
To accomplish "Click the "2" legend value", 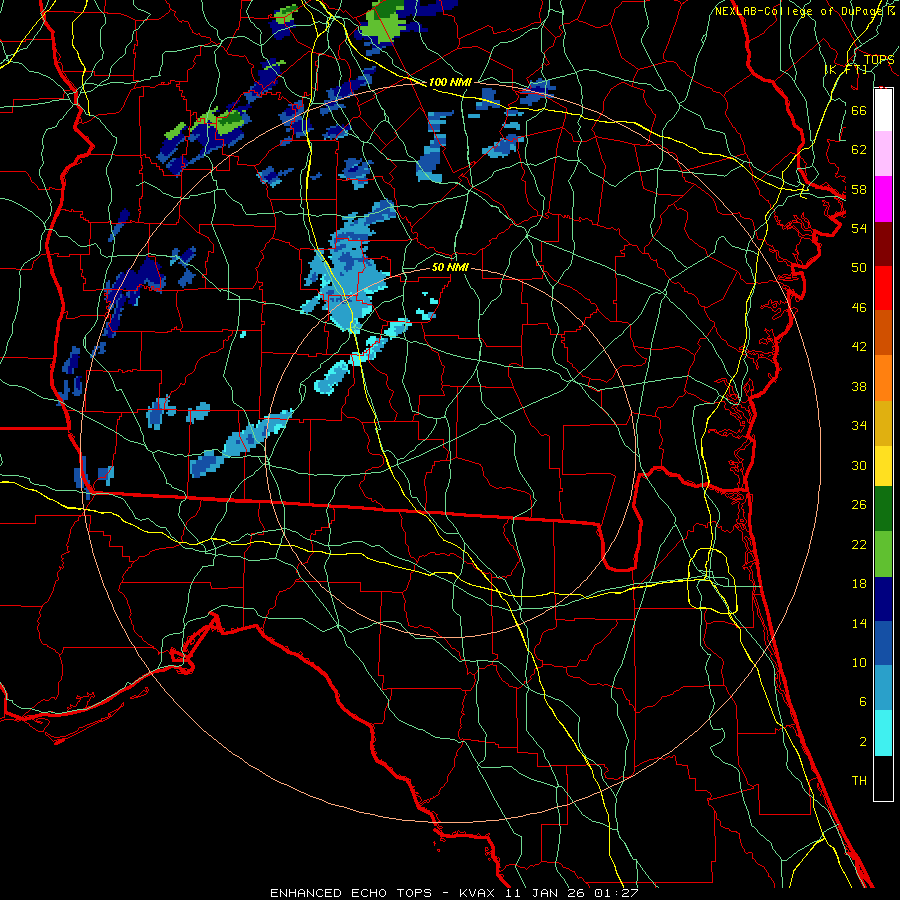I will coord(862,741).
